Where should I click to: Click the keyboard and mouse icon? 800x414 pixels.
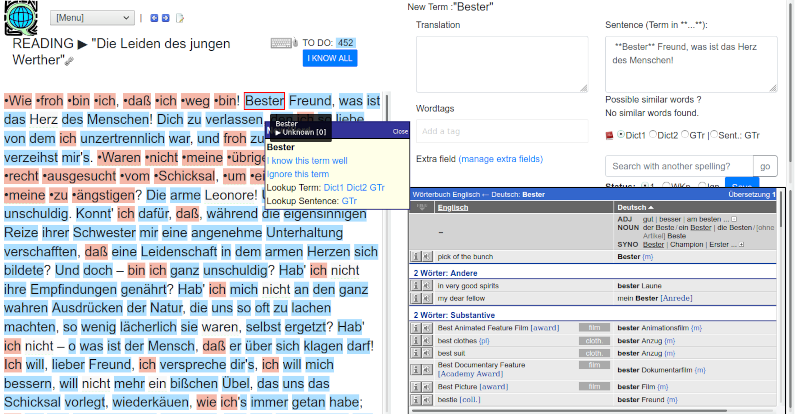[285, 43]
